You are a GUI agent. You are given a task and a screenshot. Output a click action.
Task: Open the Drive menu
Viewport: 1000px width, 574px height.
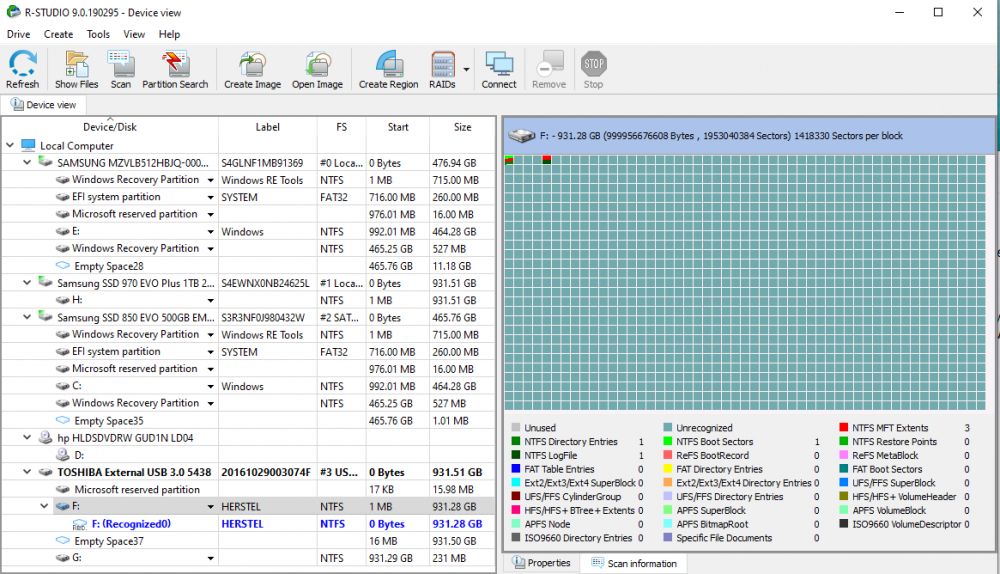point(18,34)
